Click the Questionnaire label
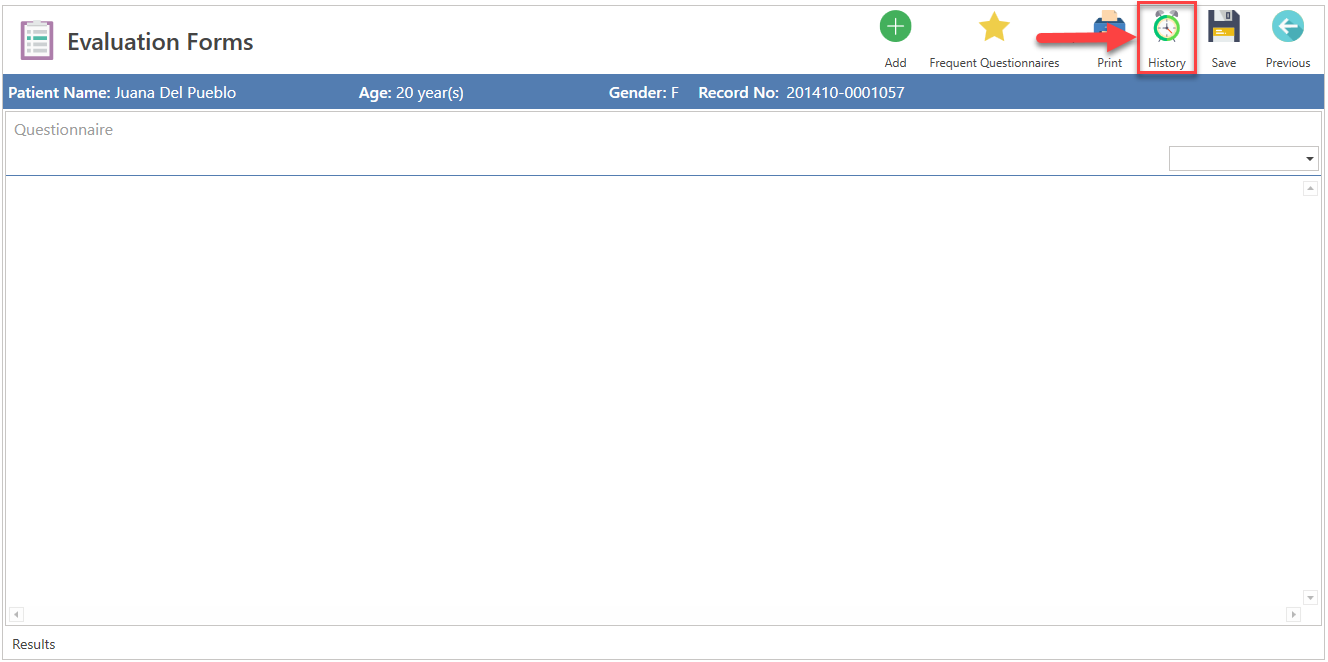 click(x=63, y=130)
